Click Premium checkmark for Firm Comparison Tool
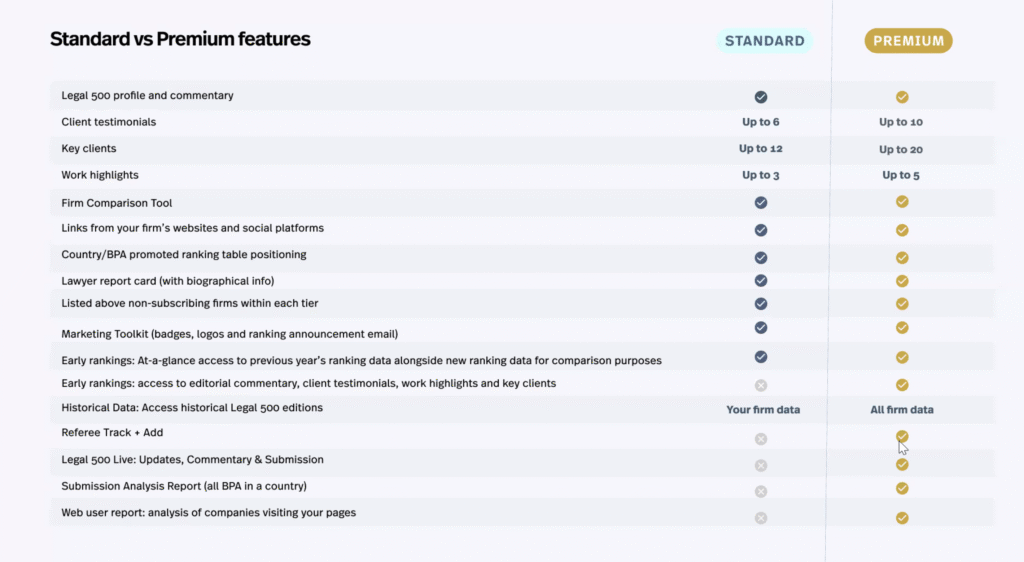Viewport: 1024px width, 562px height. [902, 202]
